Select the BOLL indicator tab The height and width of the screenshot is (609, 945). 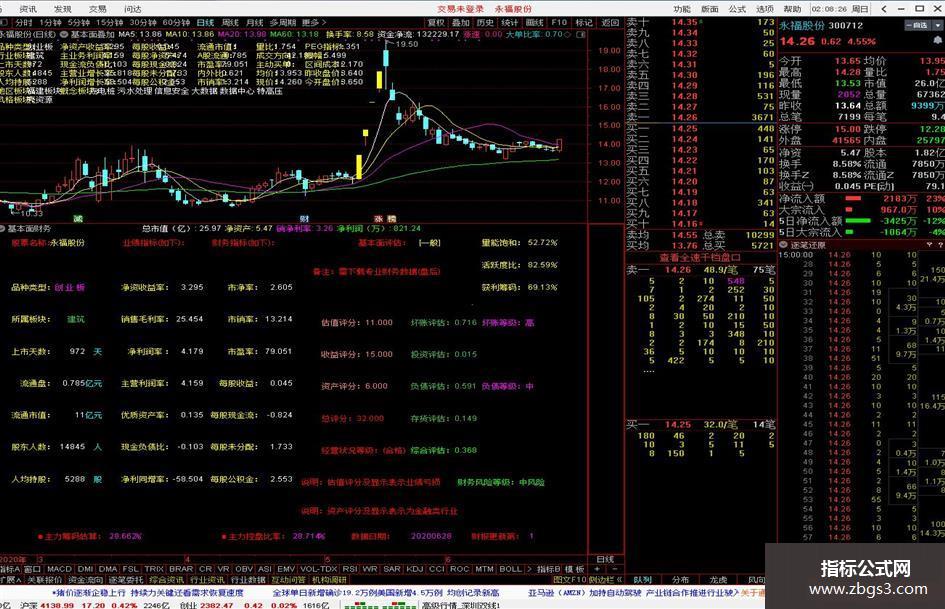510,569
